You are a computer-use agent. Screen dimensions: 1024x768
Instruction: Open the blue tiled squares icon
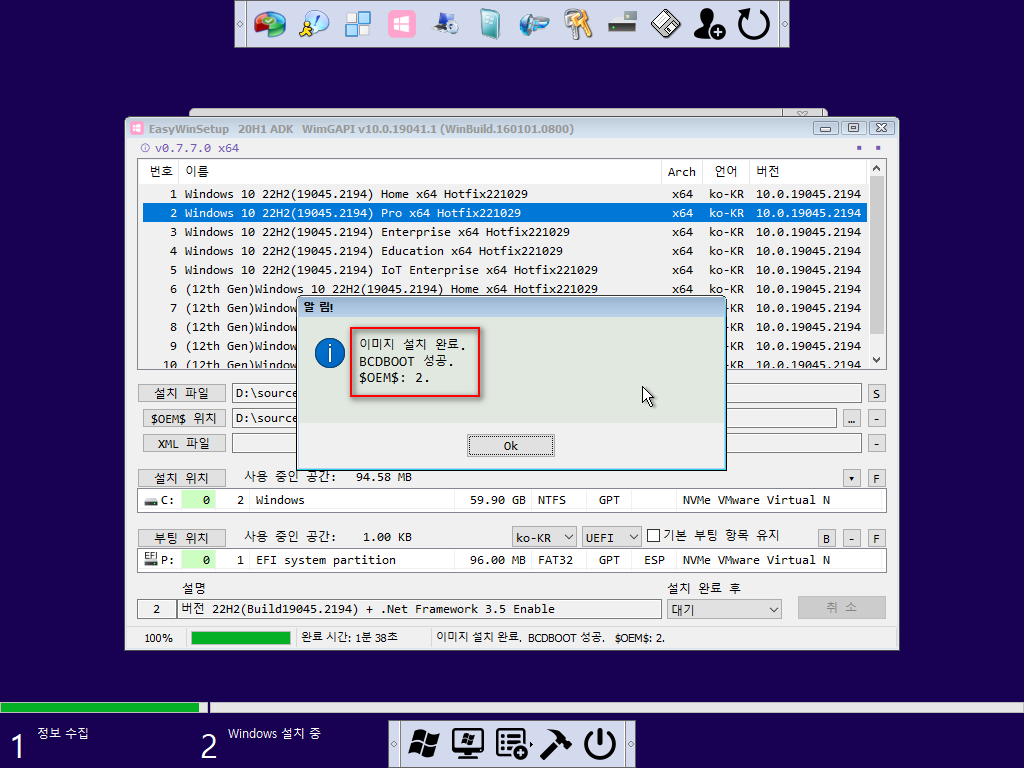pos(358,25)
